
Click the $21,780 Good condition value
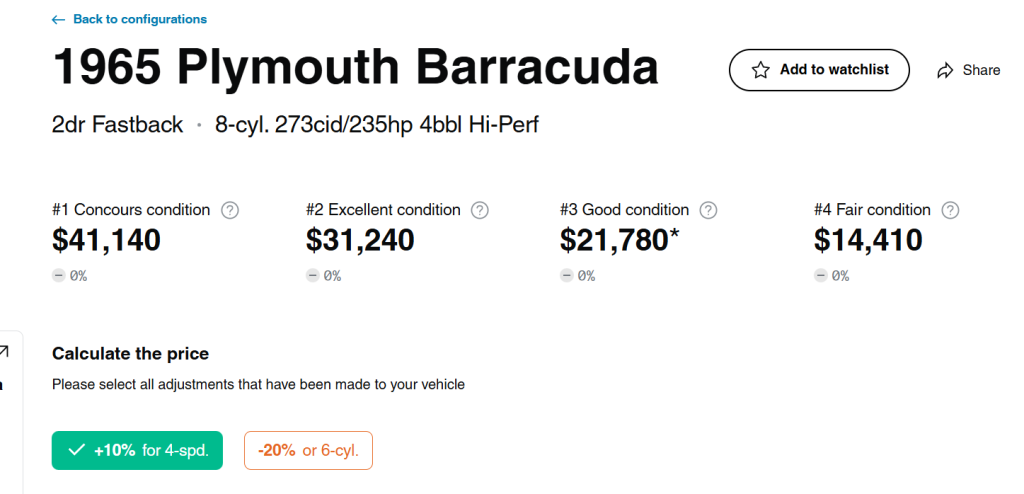tap(614, 240)
